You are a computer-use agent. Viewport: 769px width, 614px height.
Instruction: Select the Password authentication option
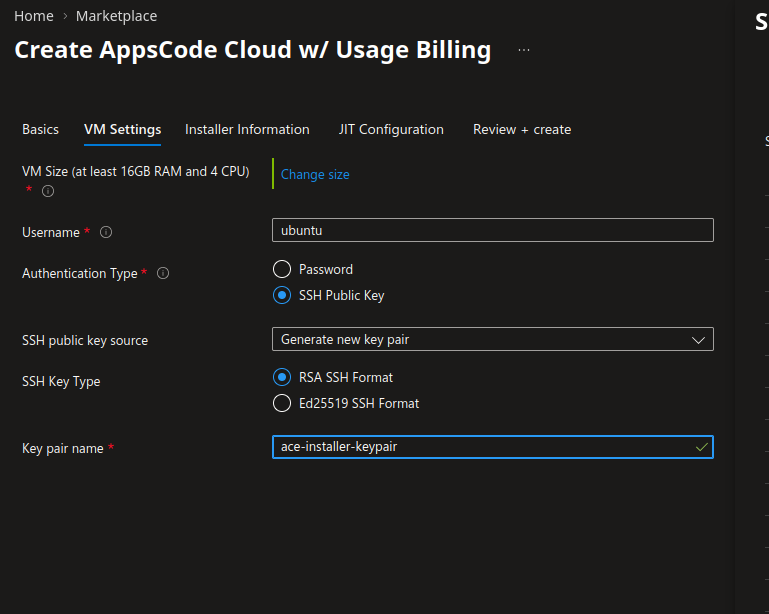coord(282,269)
